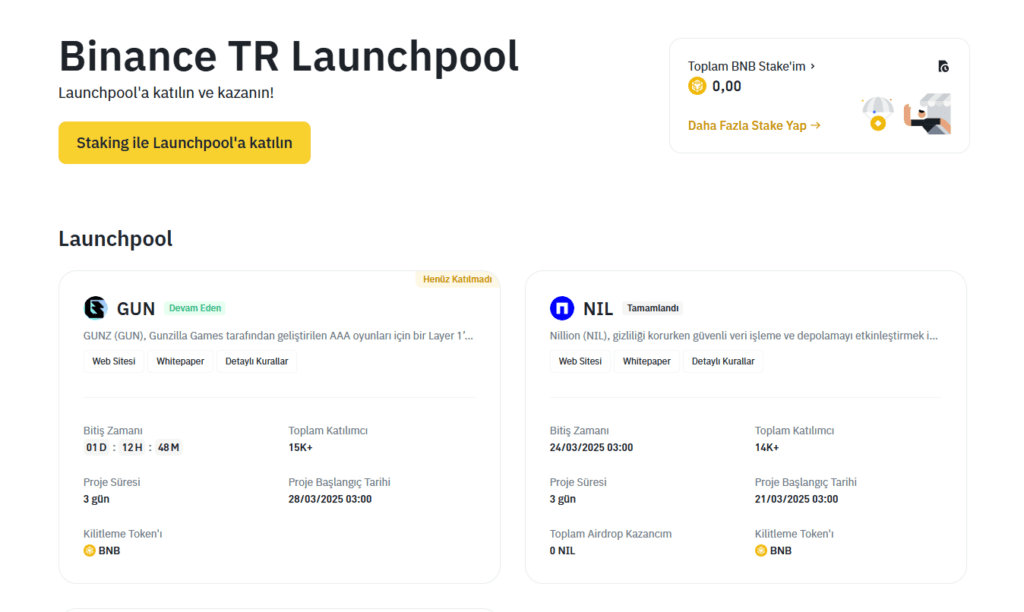Follow the Daha Fazla Stake Yap link
Viewport: 1024px width, 612px height.
[x=754, y=125]
